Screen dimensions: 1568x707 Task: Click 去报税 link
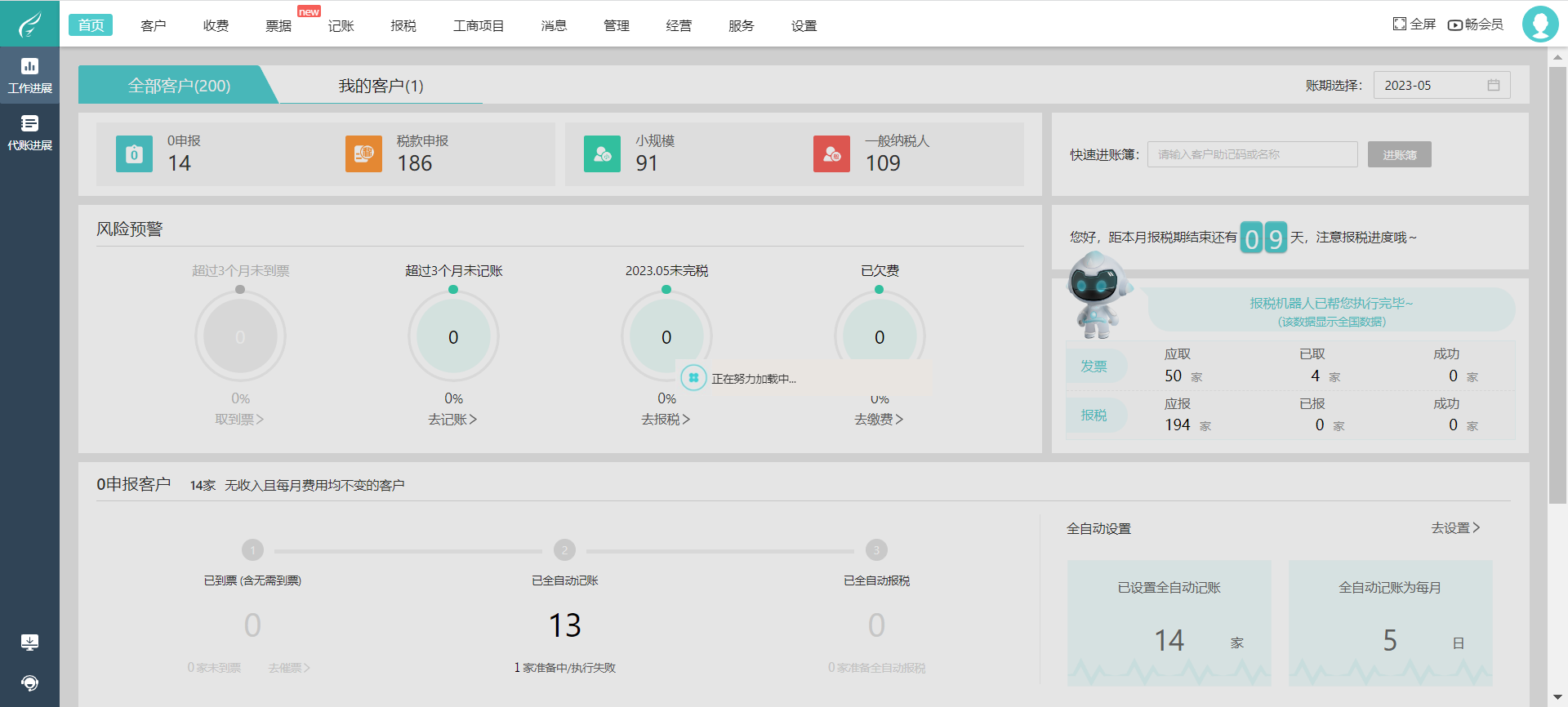666,419
